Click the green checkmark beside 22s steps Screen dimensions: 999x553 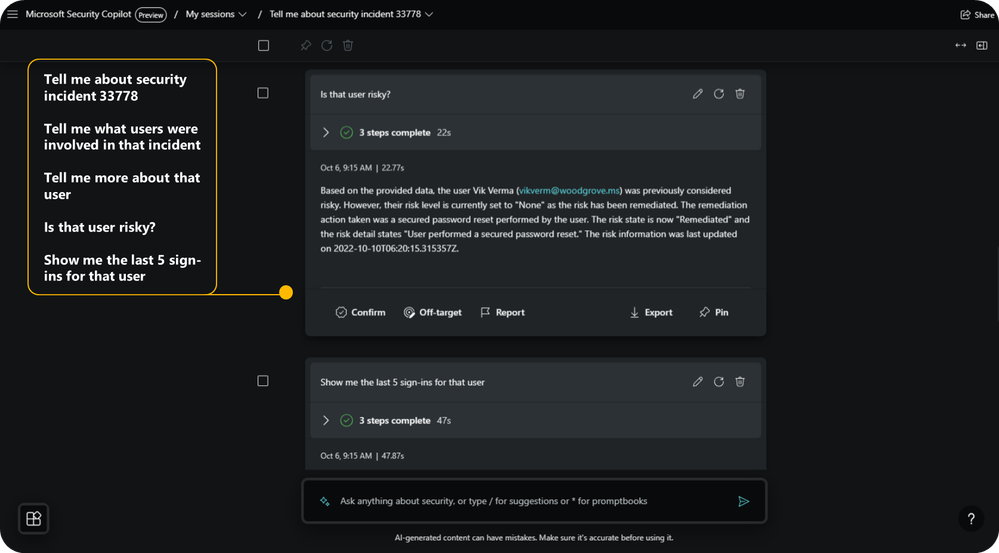[347, 133]
